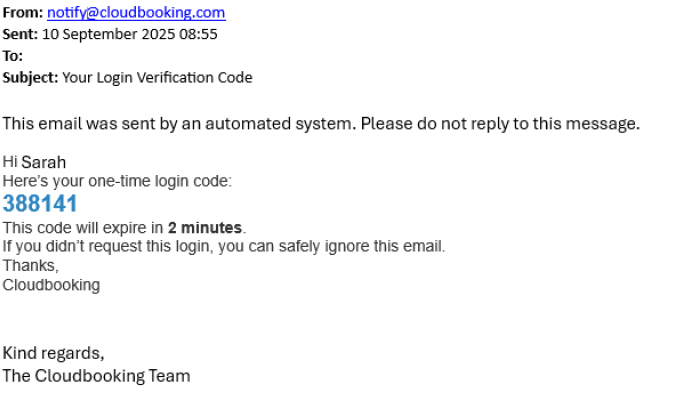The height and width of the screenshot is (395, 692).
Task: Click the one-time login code sentence
Action: tap(117, 181)
